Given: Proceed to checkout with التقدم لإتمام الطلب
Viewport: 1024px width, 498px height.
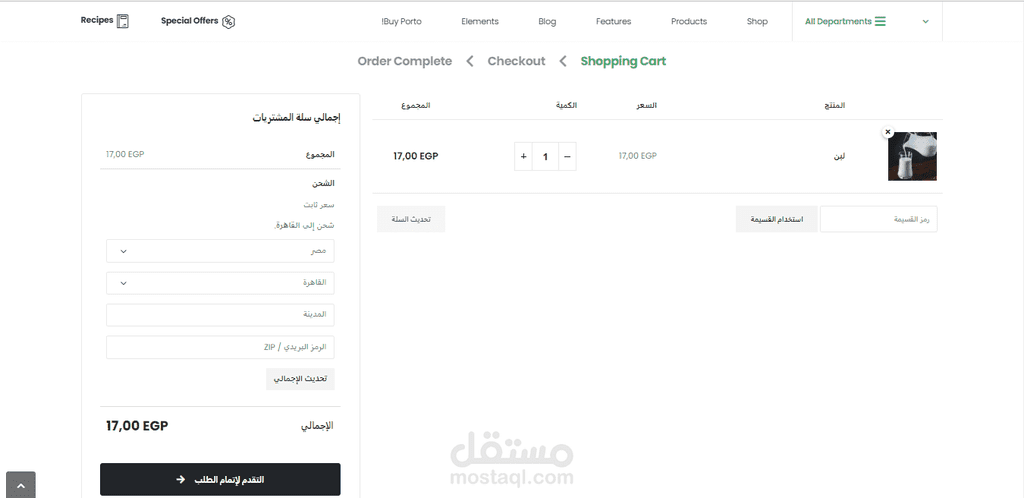Looking at the screenshot, I should tap(220, 480).
